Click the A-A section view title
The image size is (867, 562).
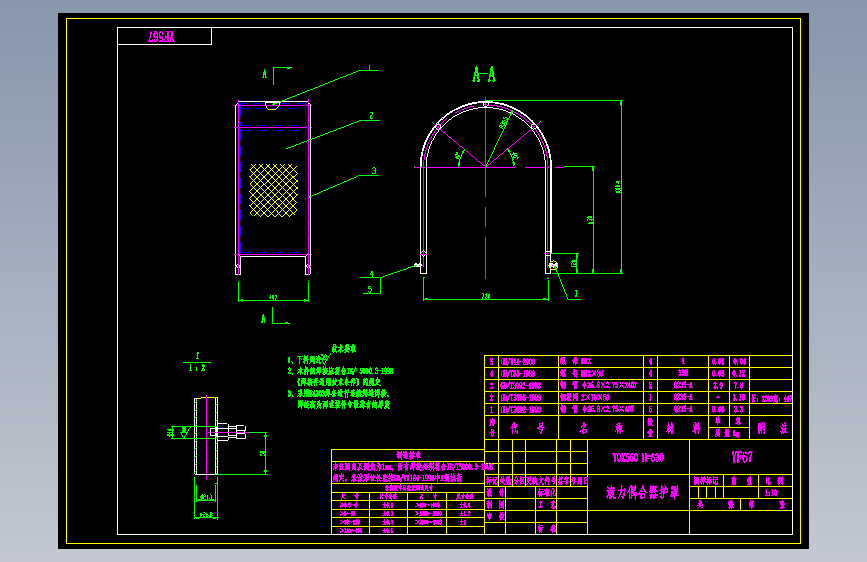click(x=484, y=75)
